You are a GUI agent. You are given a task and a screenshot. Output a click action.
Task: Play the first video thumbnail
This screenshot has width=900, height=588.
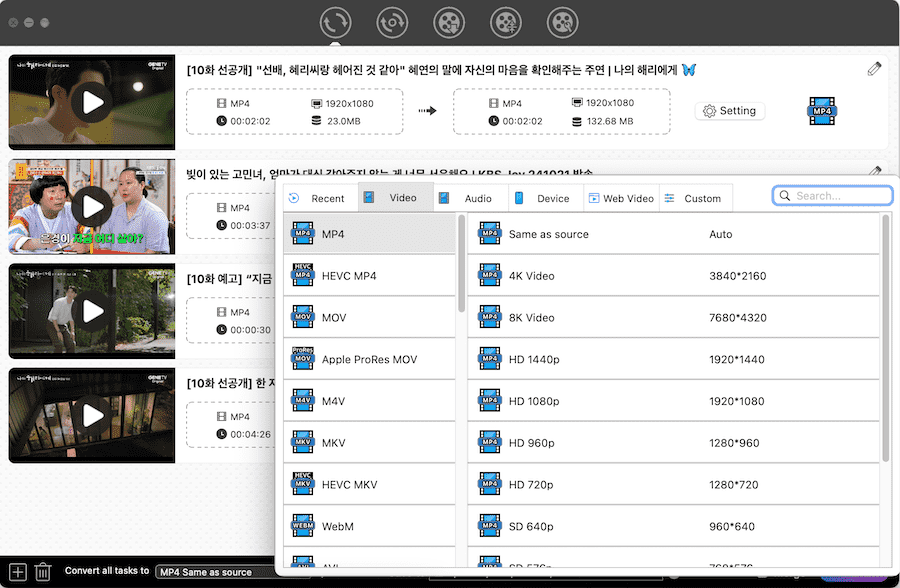[92, 102]
